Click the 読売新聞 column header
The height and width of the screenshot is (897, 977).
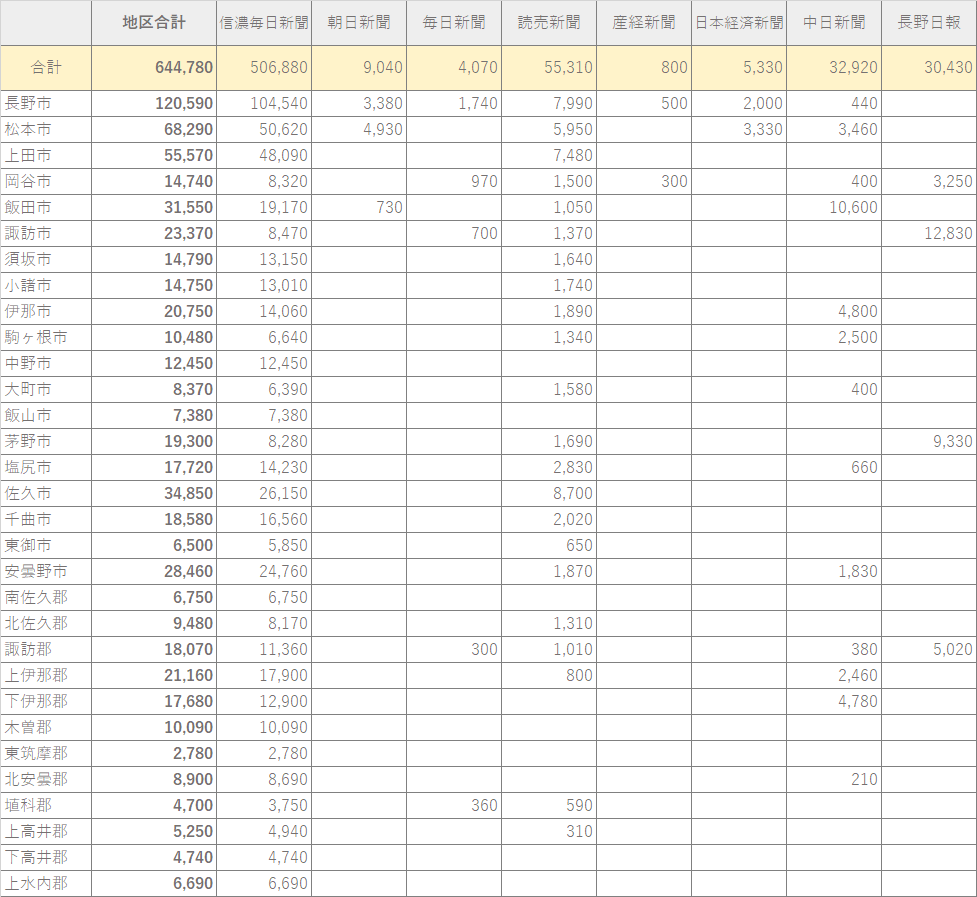pyautogui.click(x=549, y=23)
